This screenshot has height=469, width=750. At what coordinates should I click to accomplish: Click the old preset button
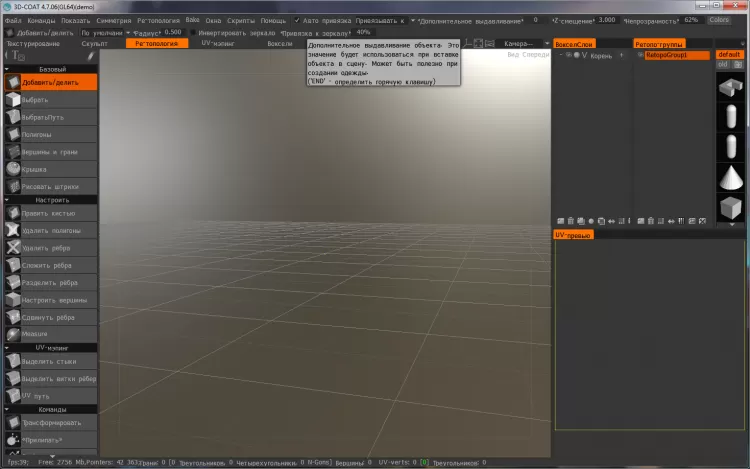coord(722,65)
